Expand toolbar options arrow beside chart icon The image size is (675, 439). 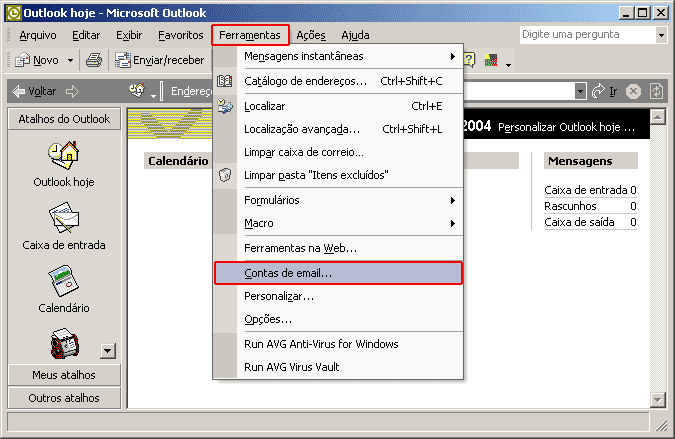coord(508,65)
